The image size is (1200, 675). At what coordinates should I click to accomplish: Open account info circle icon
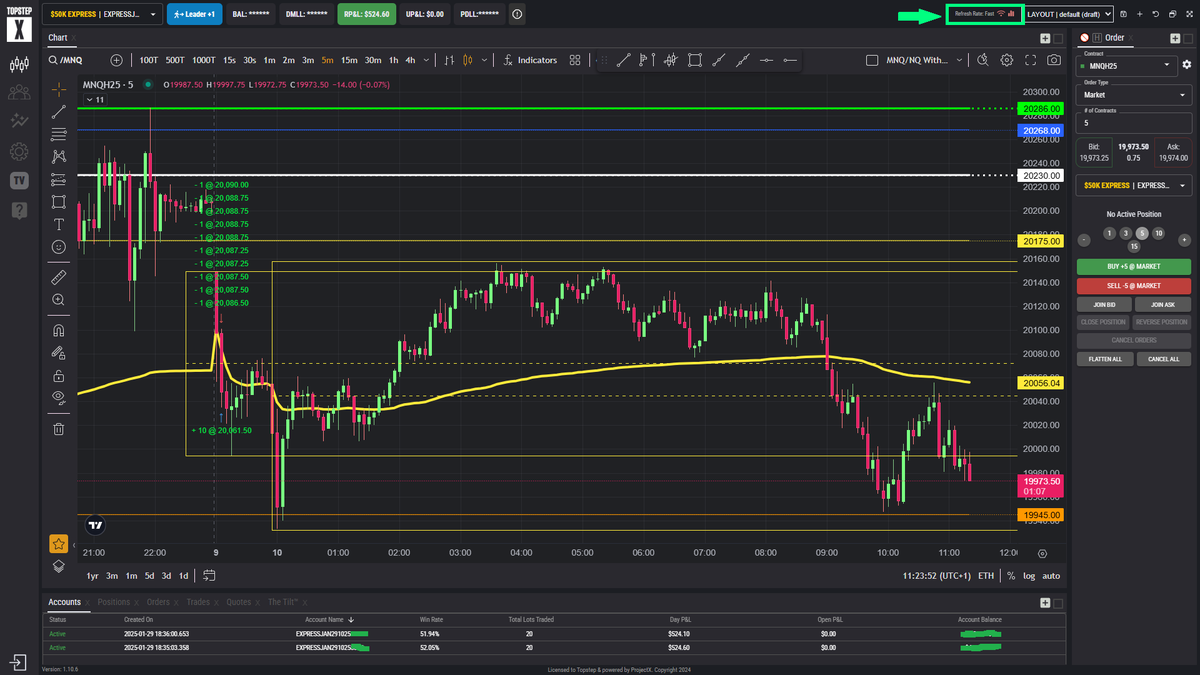(517, 15)
